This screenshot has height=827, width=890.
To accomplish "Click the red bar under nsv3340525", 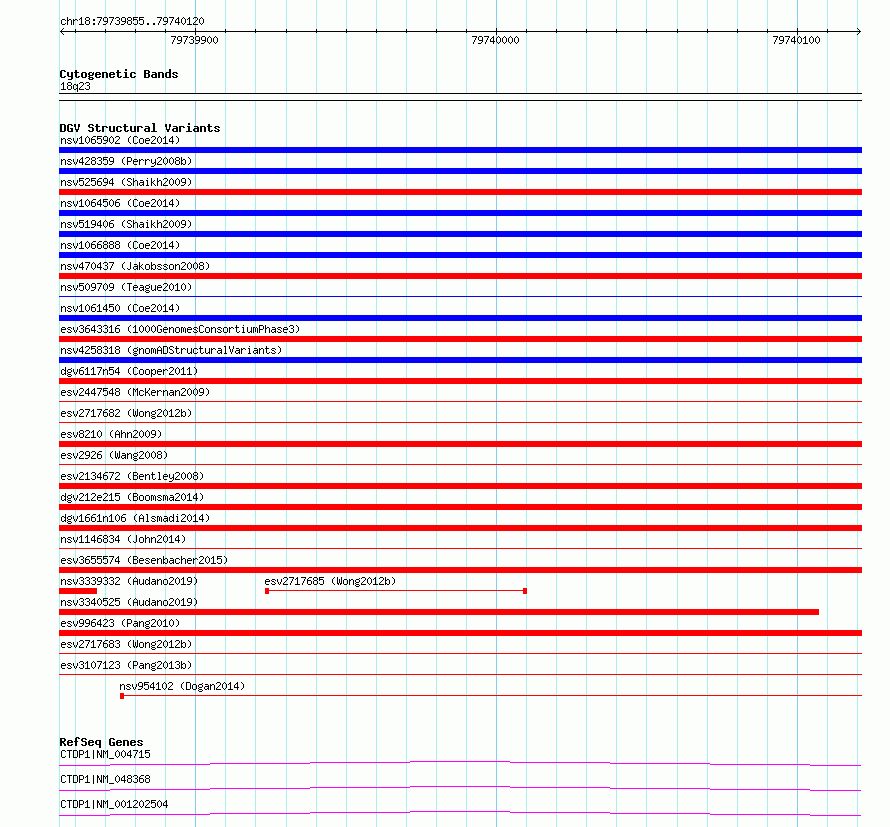I will [x=439, y=612].
